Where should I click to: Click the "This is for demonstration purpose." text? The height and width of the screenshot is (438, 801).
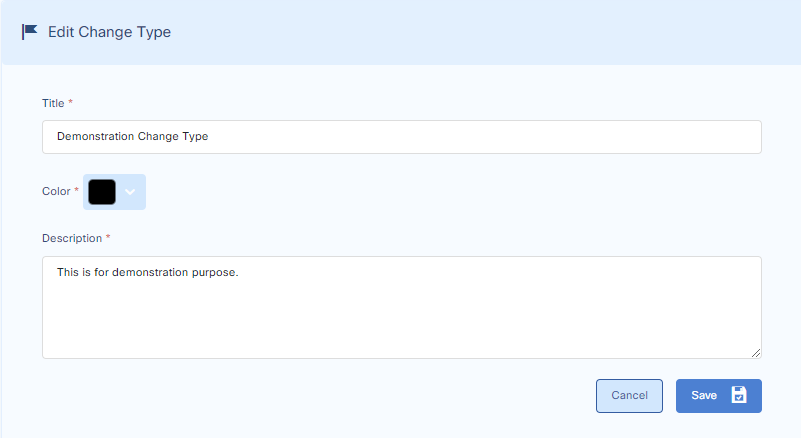147,271
